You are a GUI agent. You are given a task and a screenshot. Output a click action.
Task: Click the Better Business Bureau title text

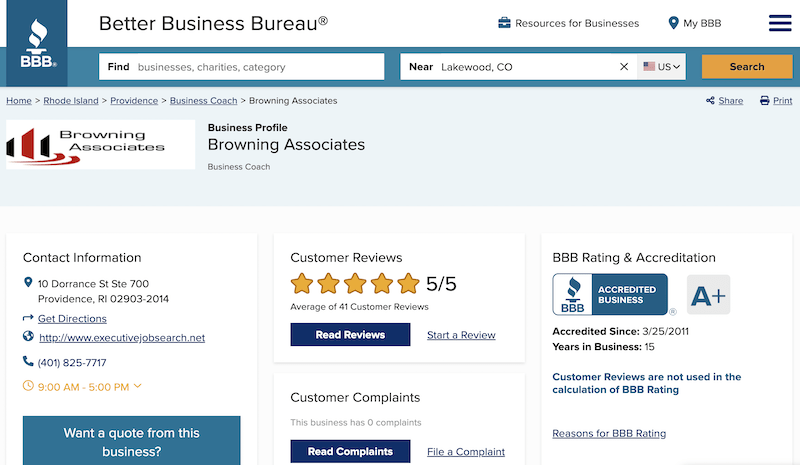[213, 23]
